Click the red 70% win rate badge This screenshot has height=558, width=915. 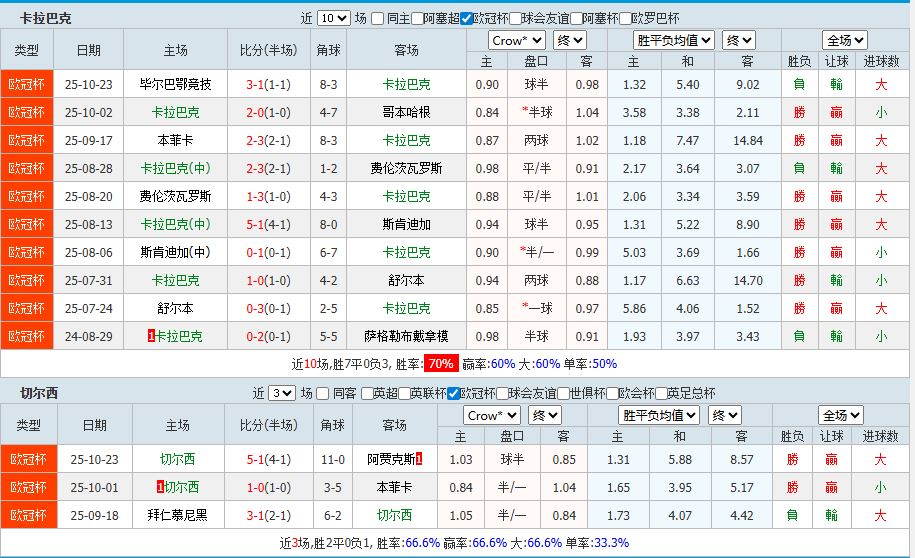pyautogui.click(x=442, y=363)
